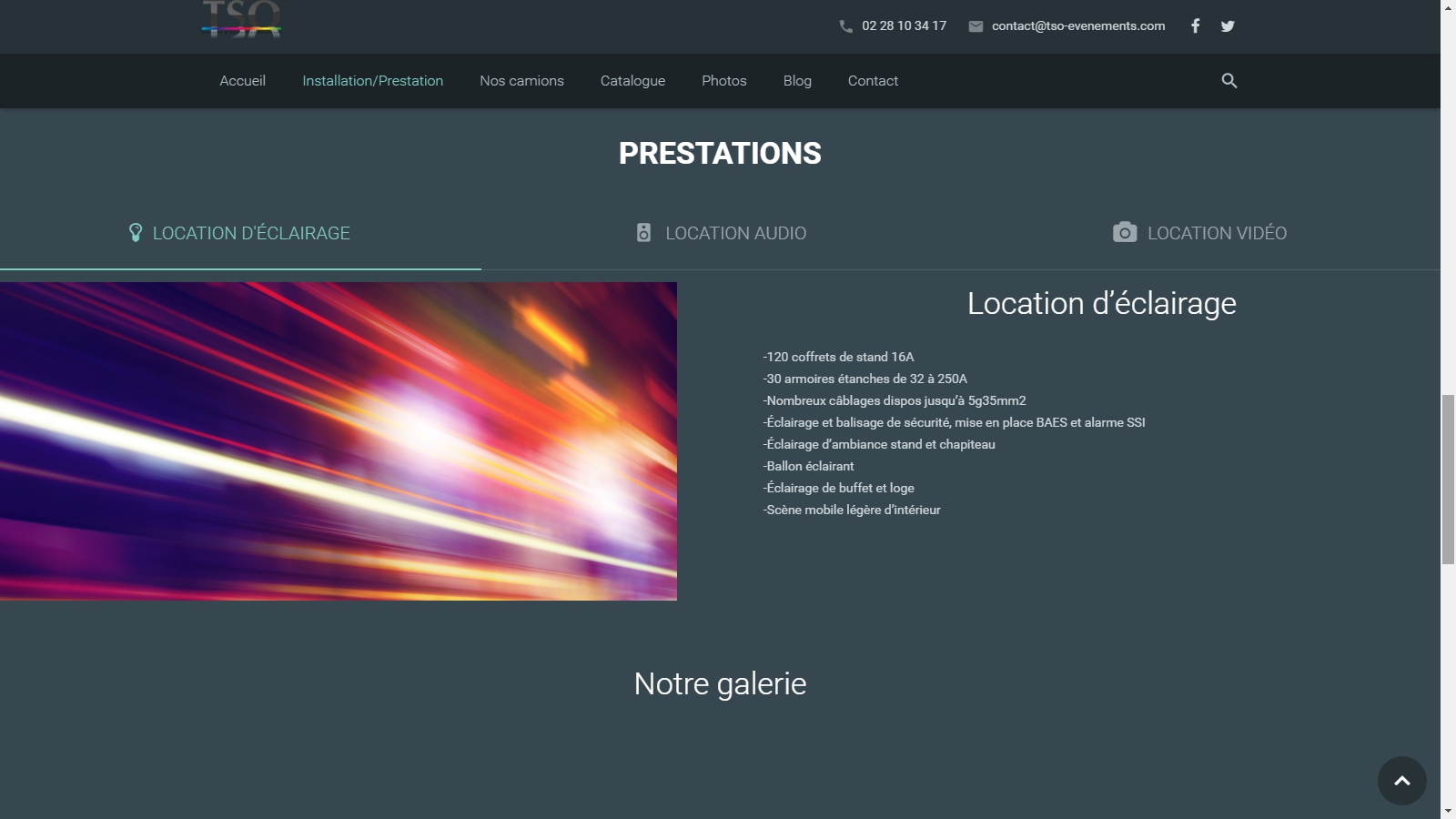Click the vertical scrollbar thumb
The image size is (1456, 819).
[x=1448, y=480]
